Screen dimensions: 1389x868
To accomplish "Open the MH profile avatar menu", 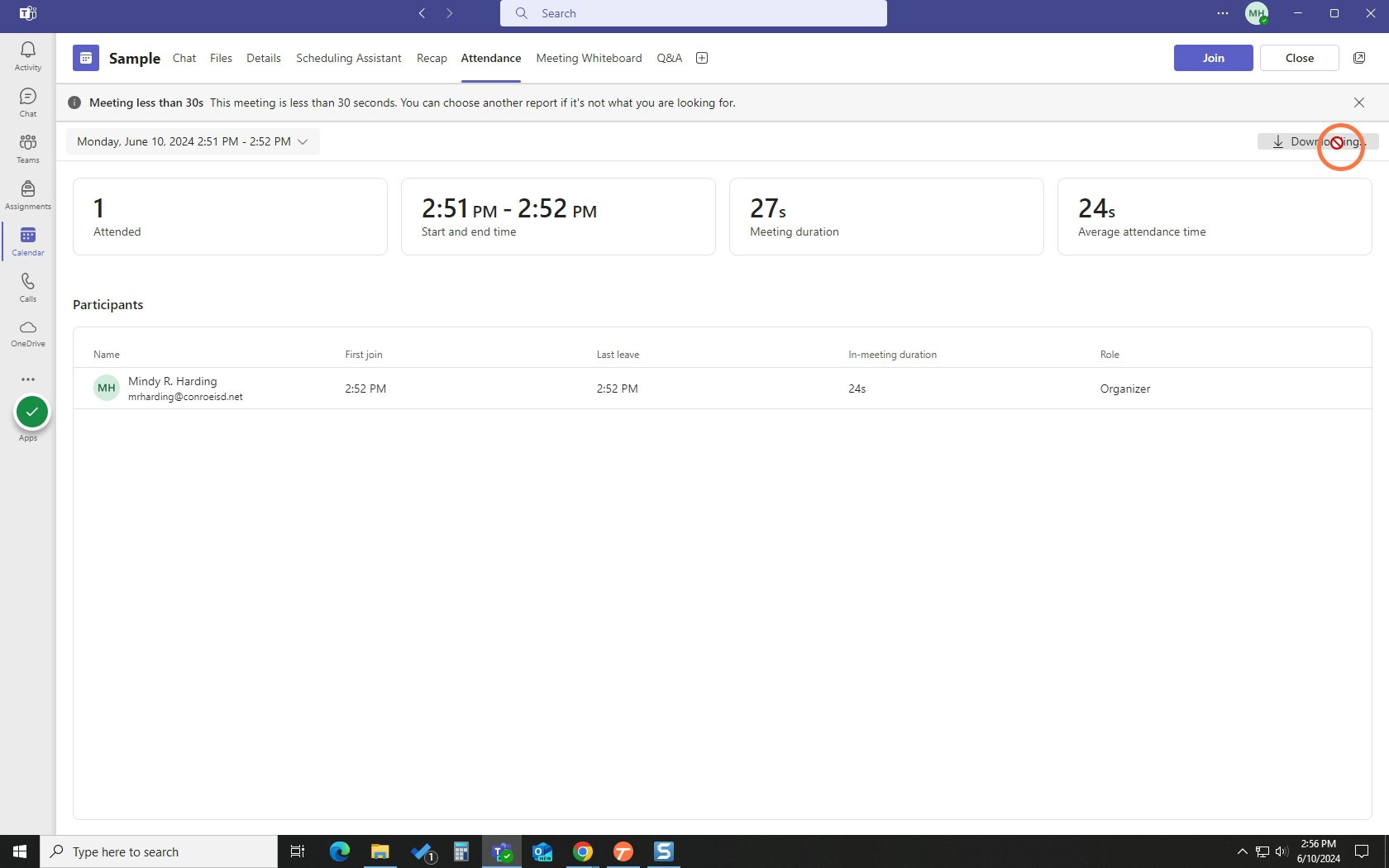I will [1257, 13].
